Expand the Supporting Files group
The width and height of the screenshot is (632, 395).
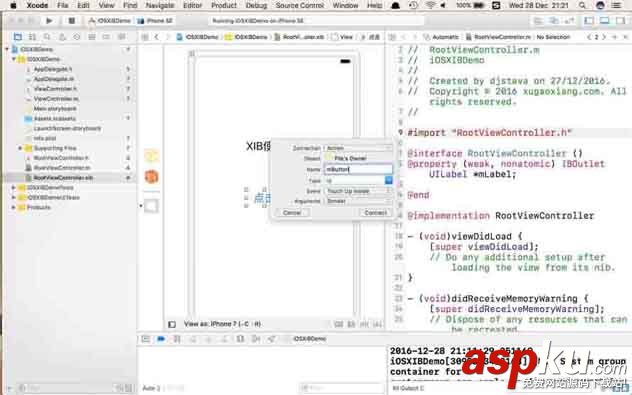tap(20, 148)
